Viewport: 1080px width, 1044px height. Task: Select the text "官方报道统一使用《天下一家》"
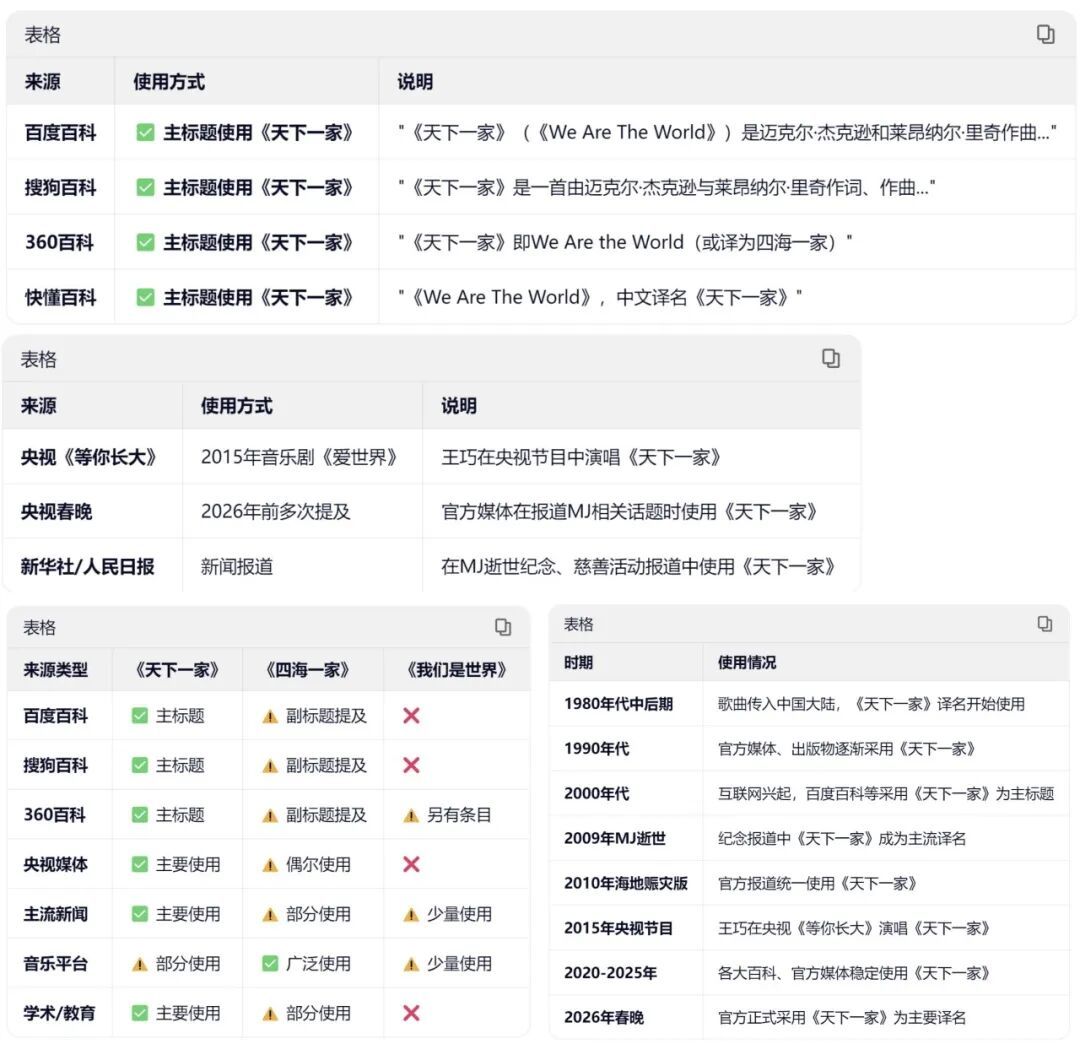[818, 883]
